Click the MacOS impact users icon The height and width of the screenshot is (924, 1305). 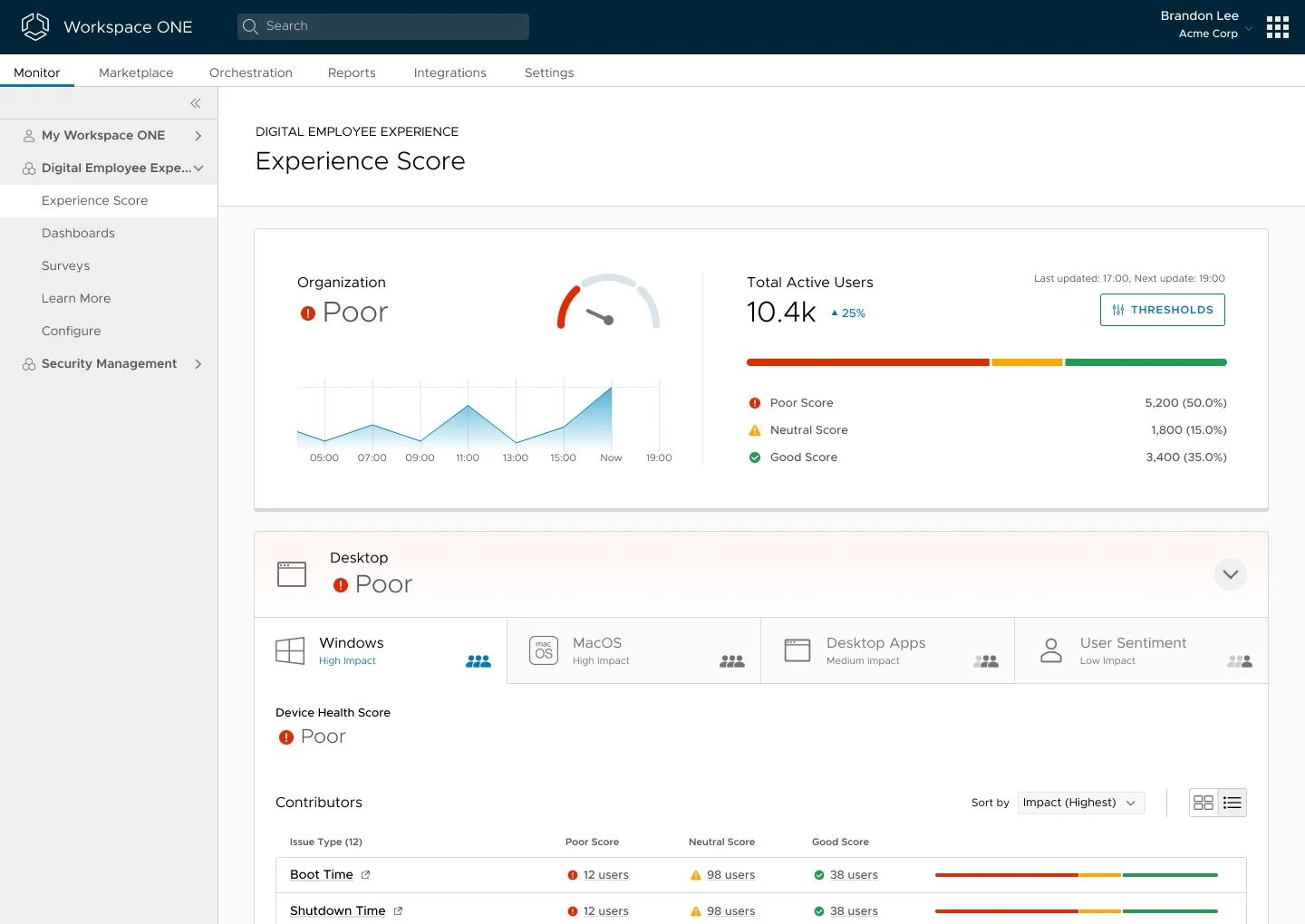click(732, 661)
